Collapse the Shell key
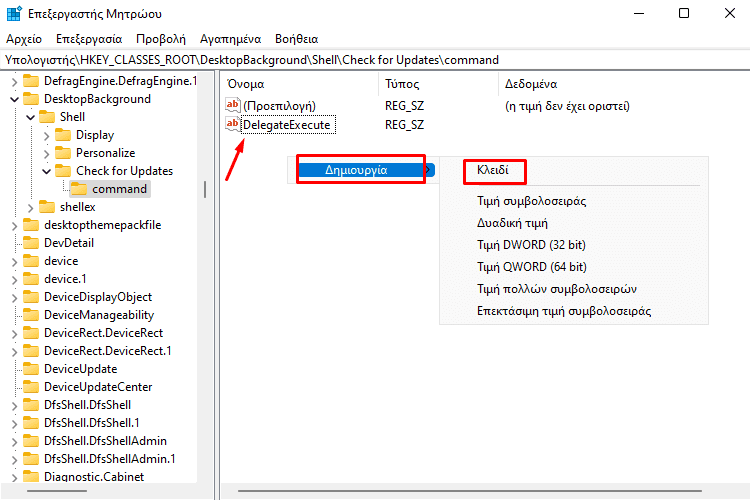The image size is (750, 500). pos(31,118)
